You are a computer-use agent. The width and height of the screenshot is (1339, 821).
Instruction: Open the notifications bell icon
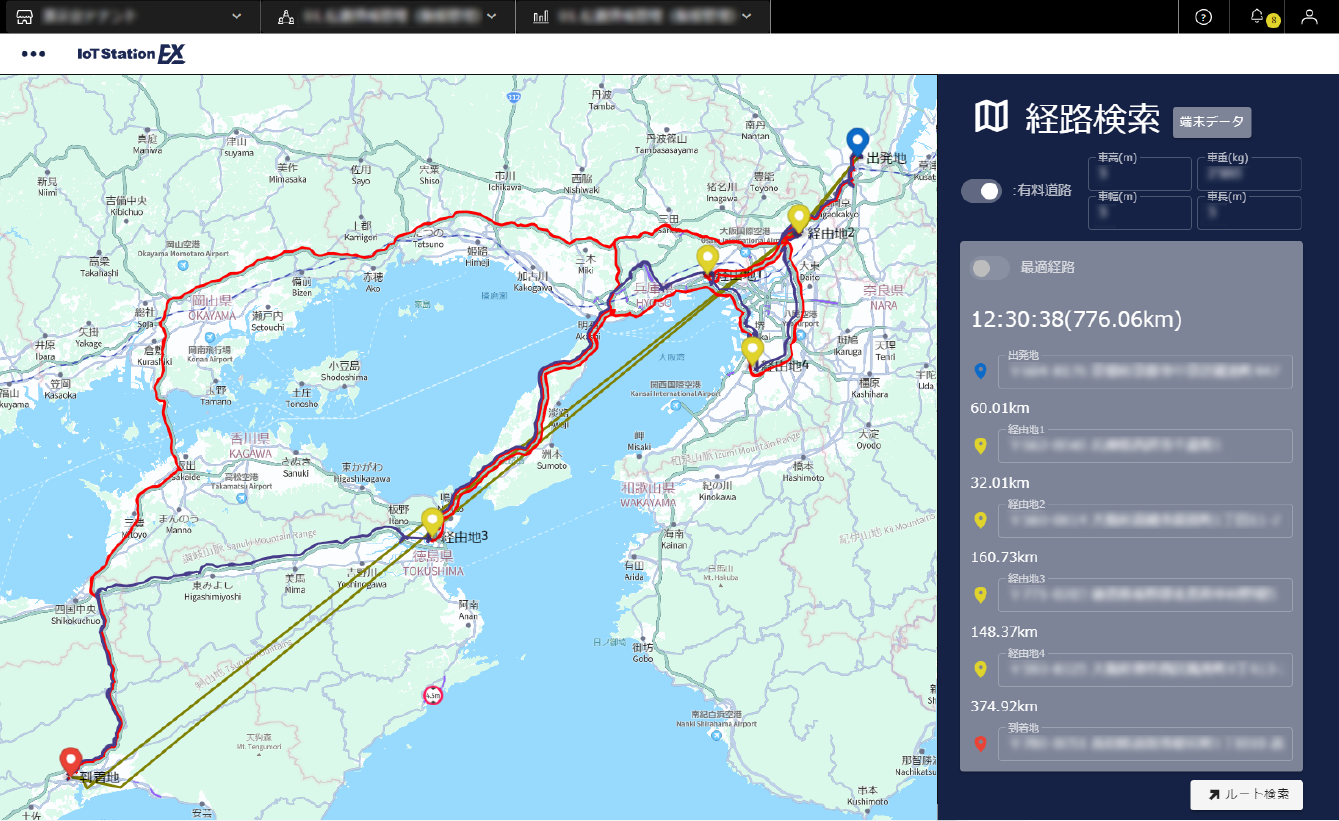pyautogui.click(x=1257, y=16)
